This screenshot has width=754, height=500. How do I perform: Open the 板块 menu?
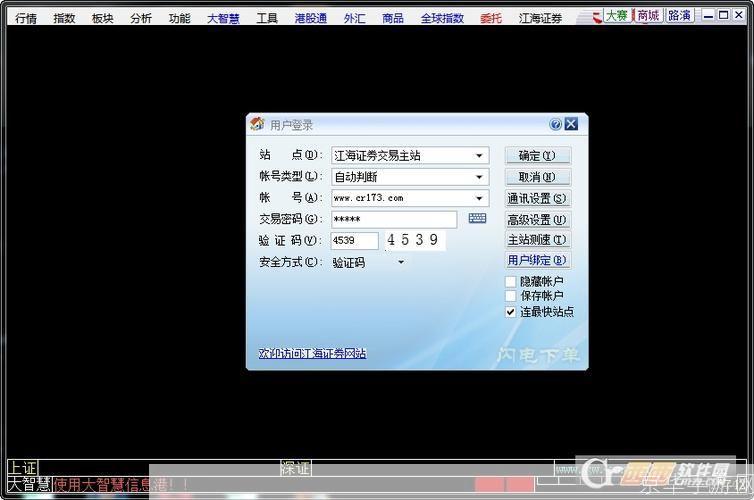[x=103, y=18]
